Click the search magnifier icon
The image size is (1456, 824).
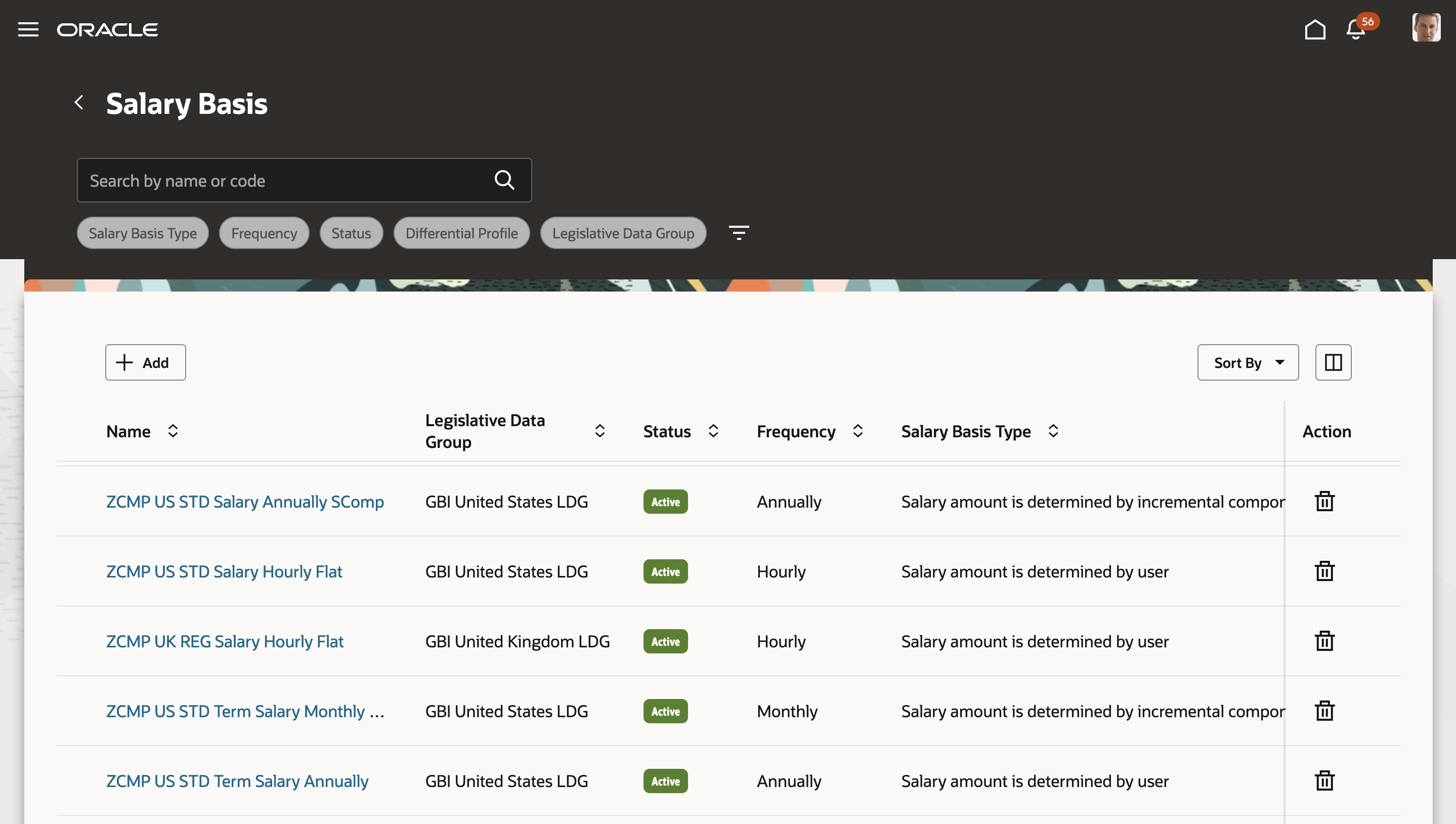(504, 180)
